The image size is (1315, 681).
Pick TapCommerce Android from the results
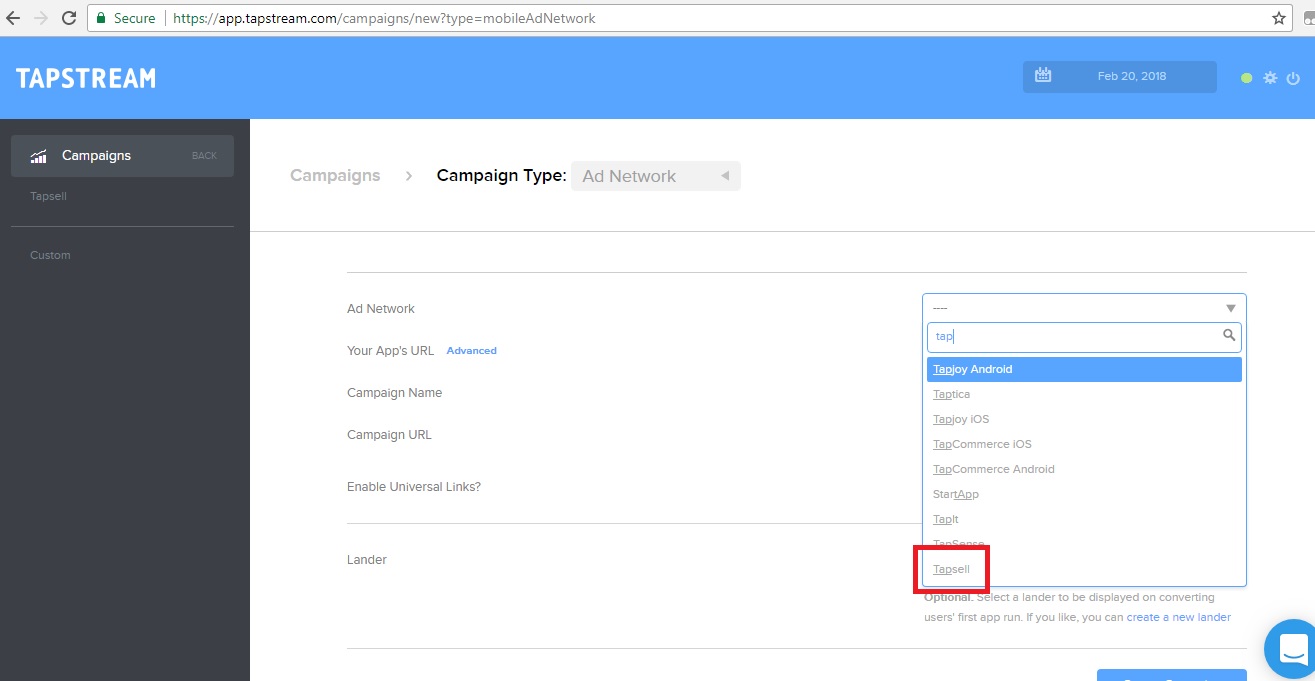1084,469
